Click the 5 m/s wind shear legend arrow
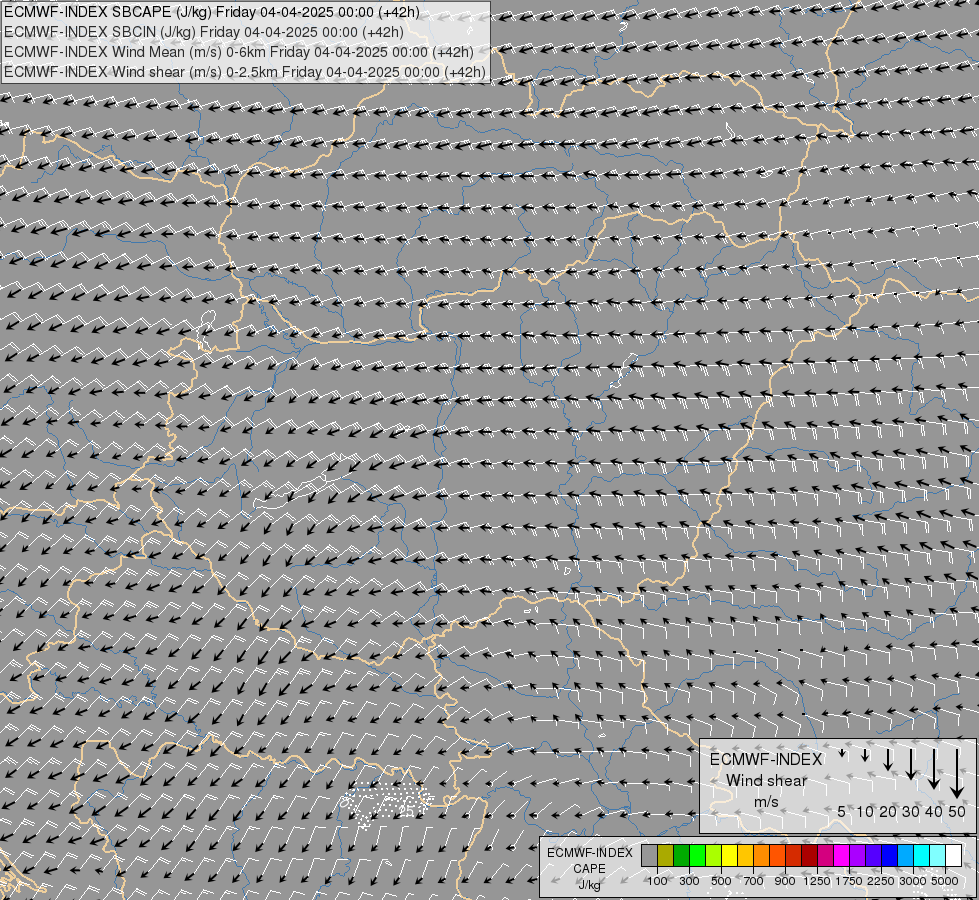 click(x=842, y=753)
